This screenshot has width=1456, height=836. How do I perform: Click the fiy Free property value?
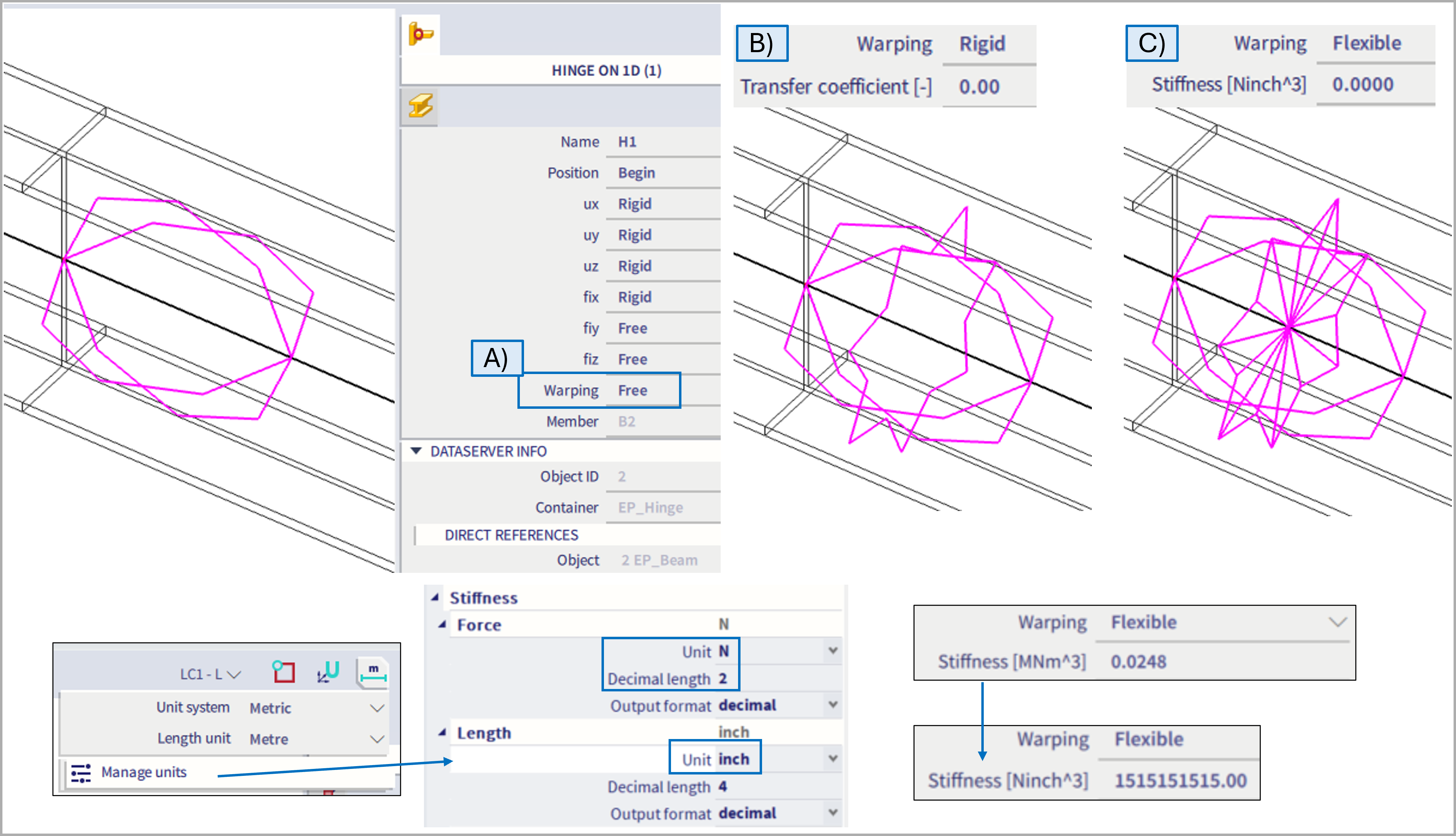point(632,328)
